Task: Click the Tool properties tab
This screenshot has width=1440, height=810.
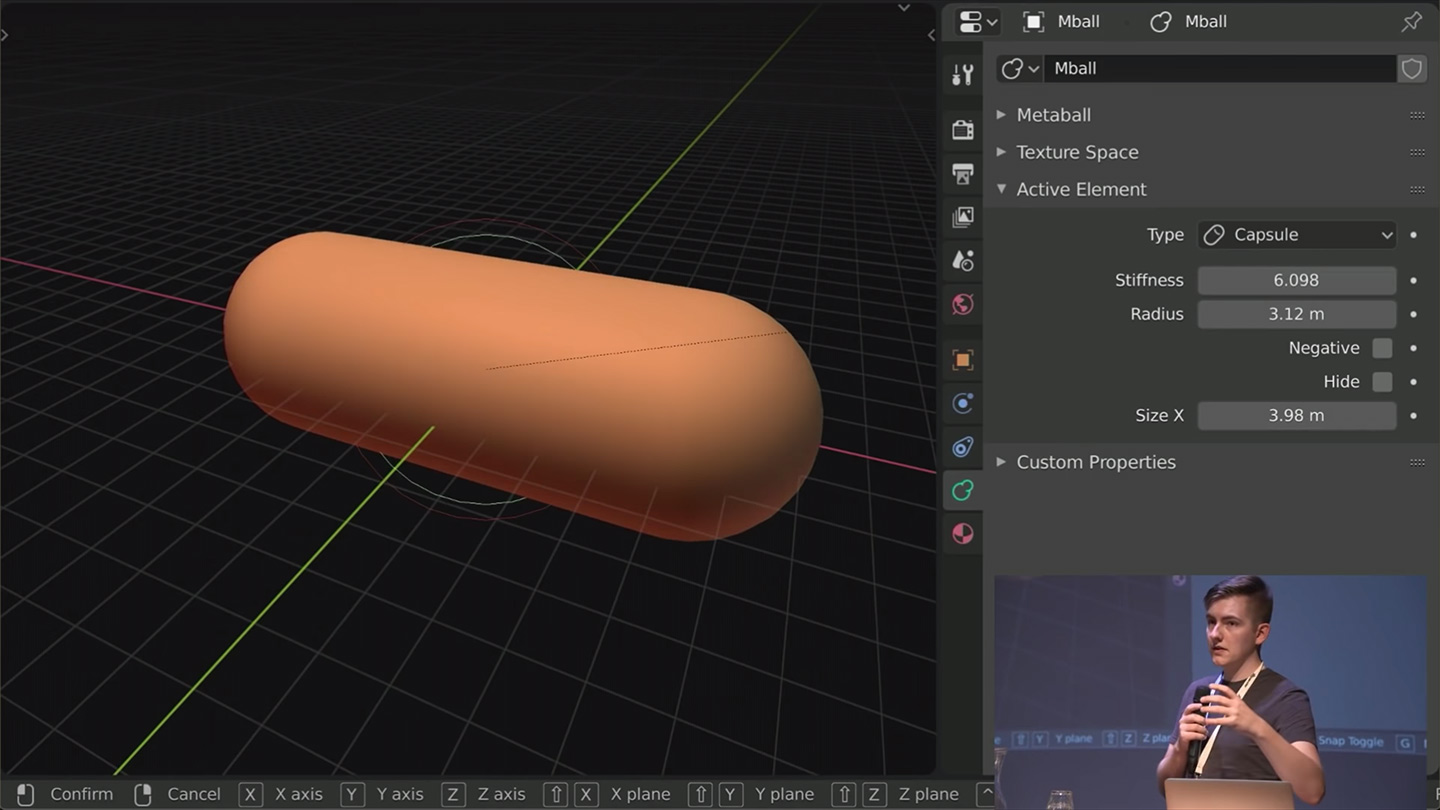Action: point(962,74)
